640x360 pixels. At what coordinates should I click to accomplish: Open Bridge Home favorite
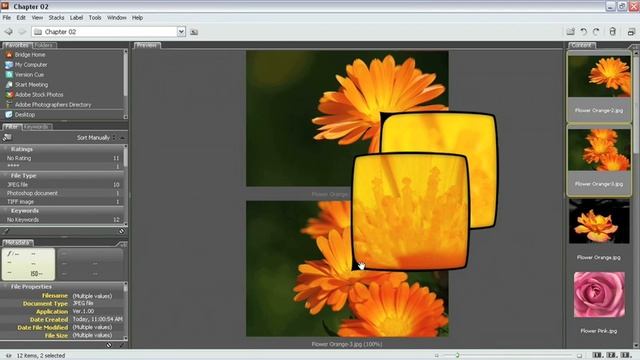click(30, 54)
